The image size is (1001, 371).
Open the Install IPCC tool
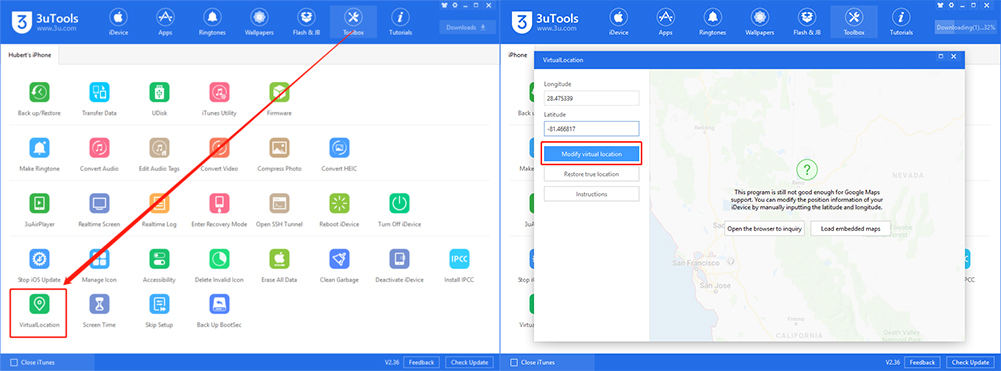[459, 259]
